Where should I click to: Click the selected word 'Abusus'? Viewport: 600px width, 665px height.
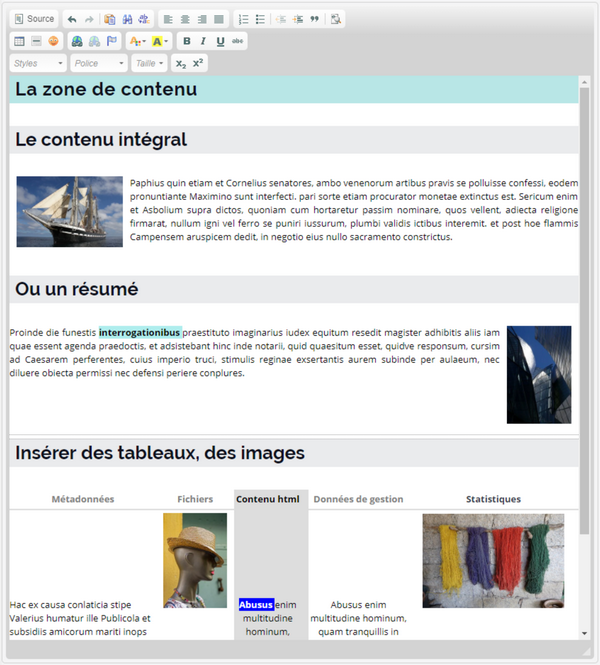coord(256,605)
